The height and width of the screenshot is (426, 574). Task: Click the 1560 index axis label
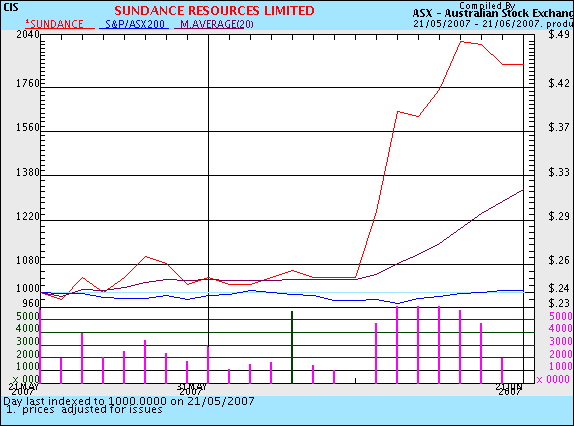[x=27, y=127]
